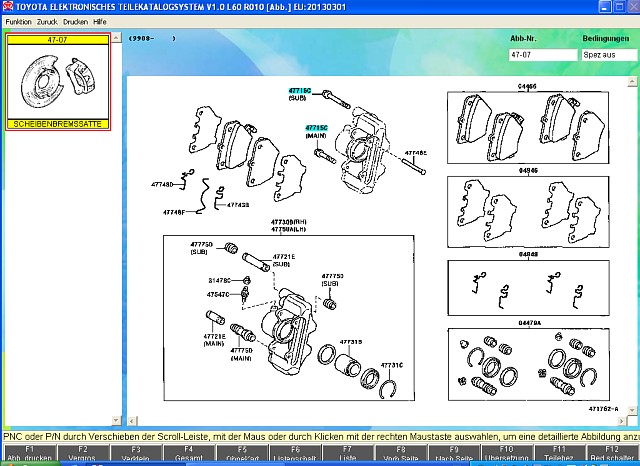
Task: Select part code 47743B
Action: click(238, 205)
